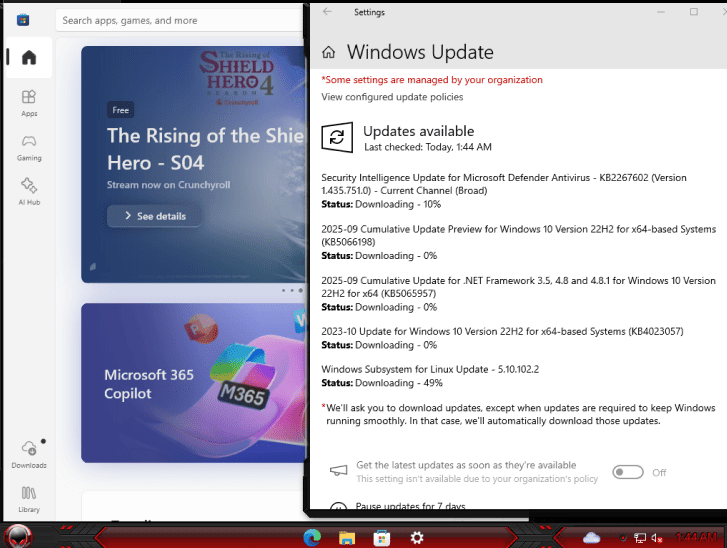The image size is (727, 548).
Task: Click the Settings back arrow
Action: coord(327,12)
